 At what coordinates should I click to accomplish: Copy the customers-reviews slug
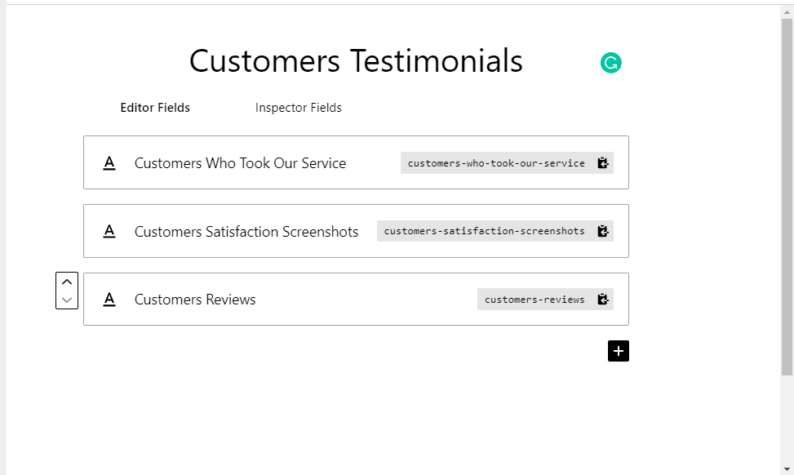pyautogui.click(x=603, y=299)
